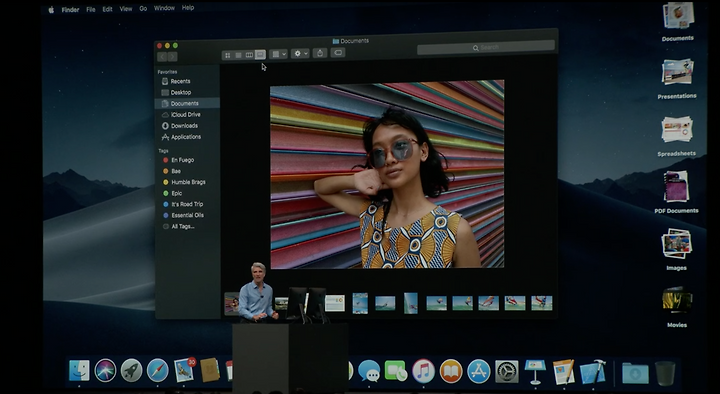Open Mail with the 30 badge

185,370
